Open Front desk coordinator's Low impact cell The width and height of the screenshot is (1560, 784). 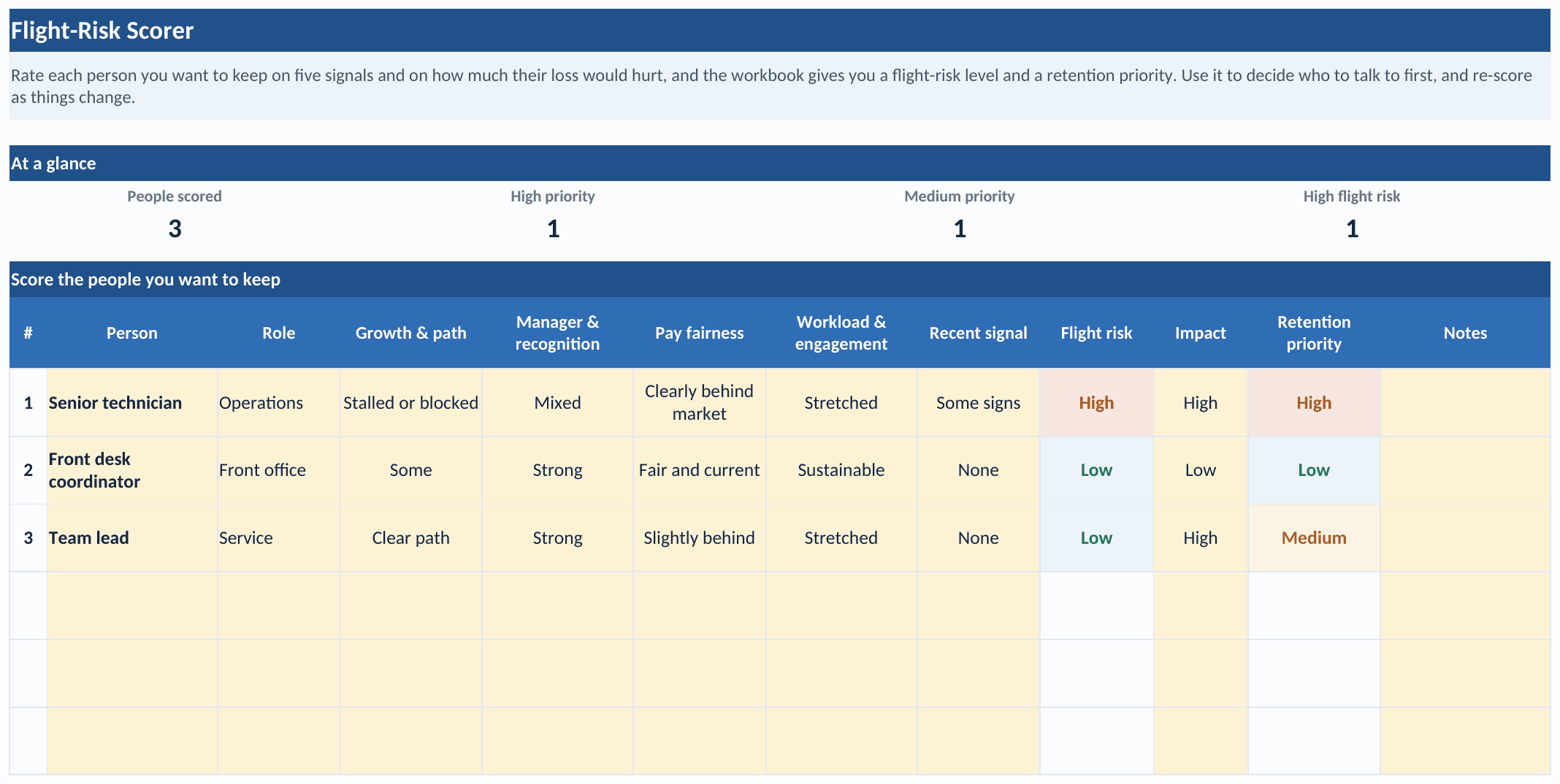pos(1201,470)
